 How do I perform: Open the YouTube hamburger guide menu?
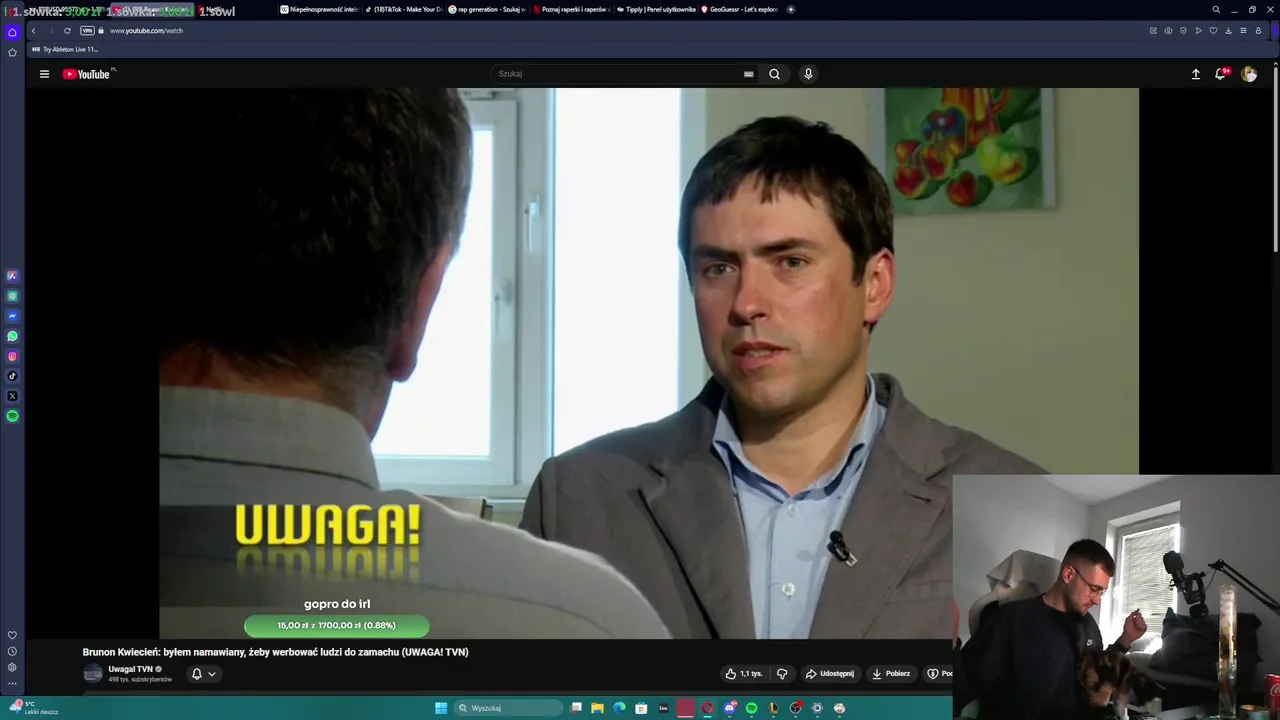point(44,74)
